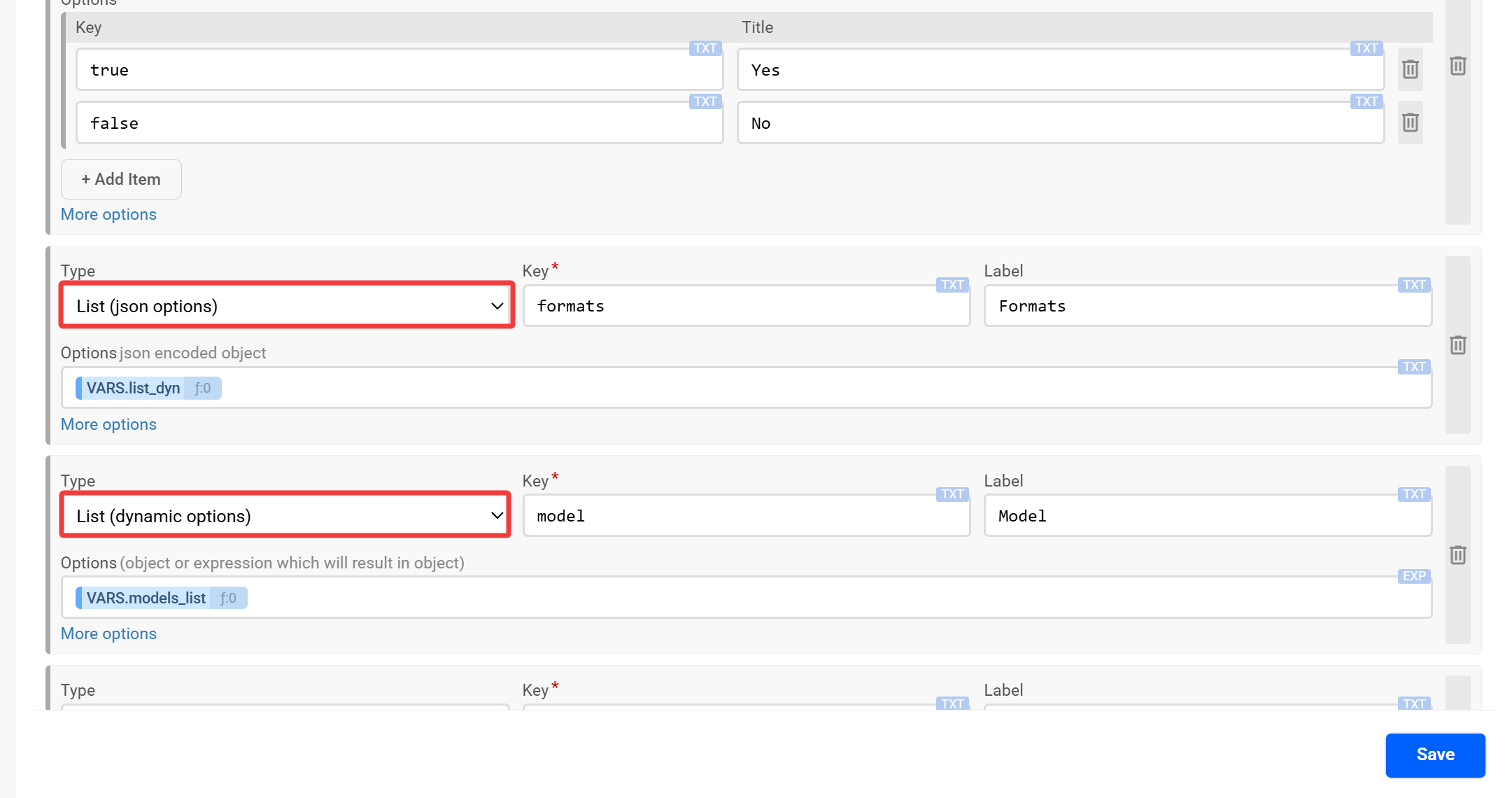Click More options below Add Item
Image resolution: width=1512 pixels, height=798 pixels.
tap(108, 214)
